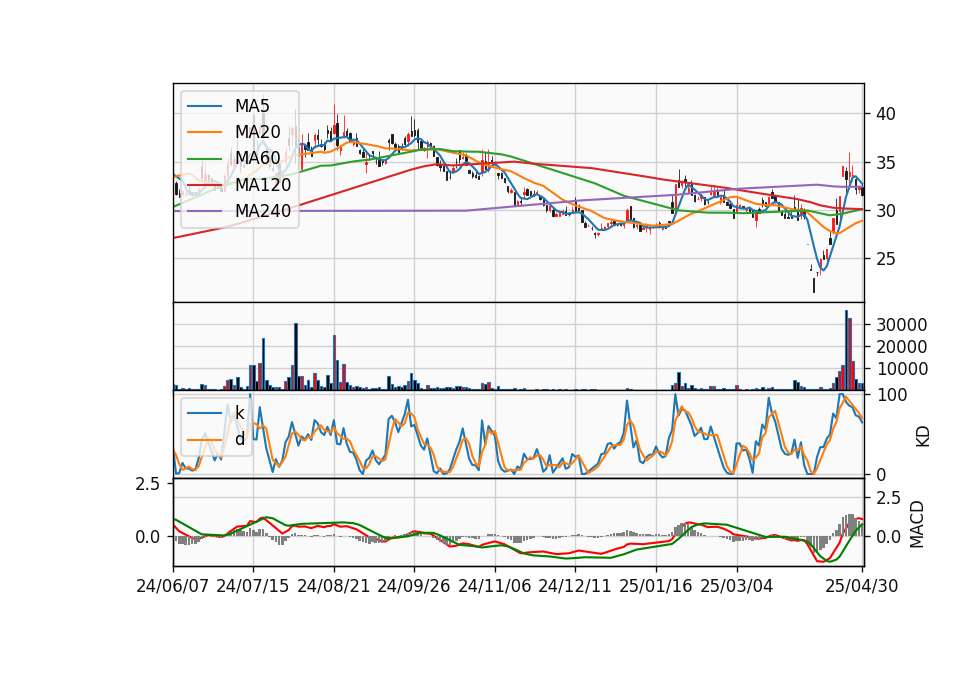Viewport: 960px width, 690px height.
Task: Click the 25/04/30 date axis label
Action: (x=862, y=586)
